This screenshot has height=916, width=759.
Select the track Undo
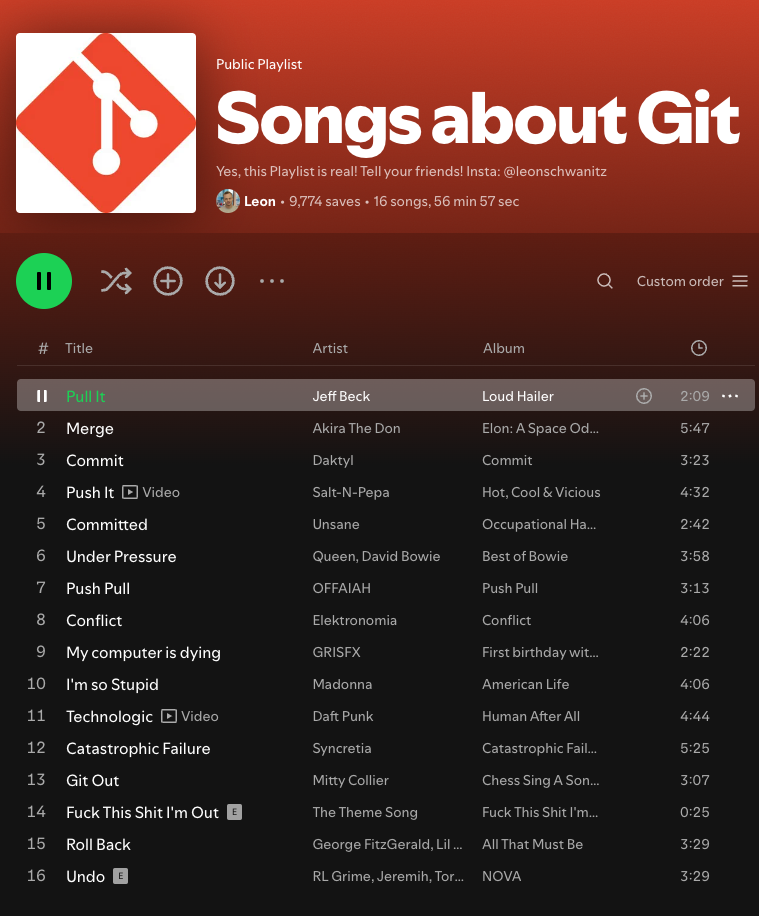[x=85, y=876]
